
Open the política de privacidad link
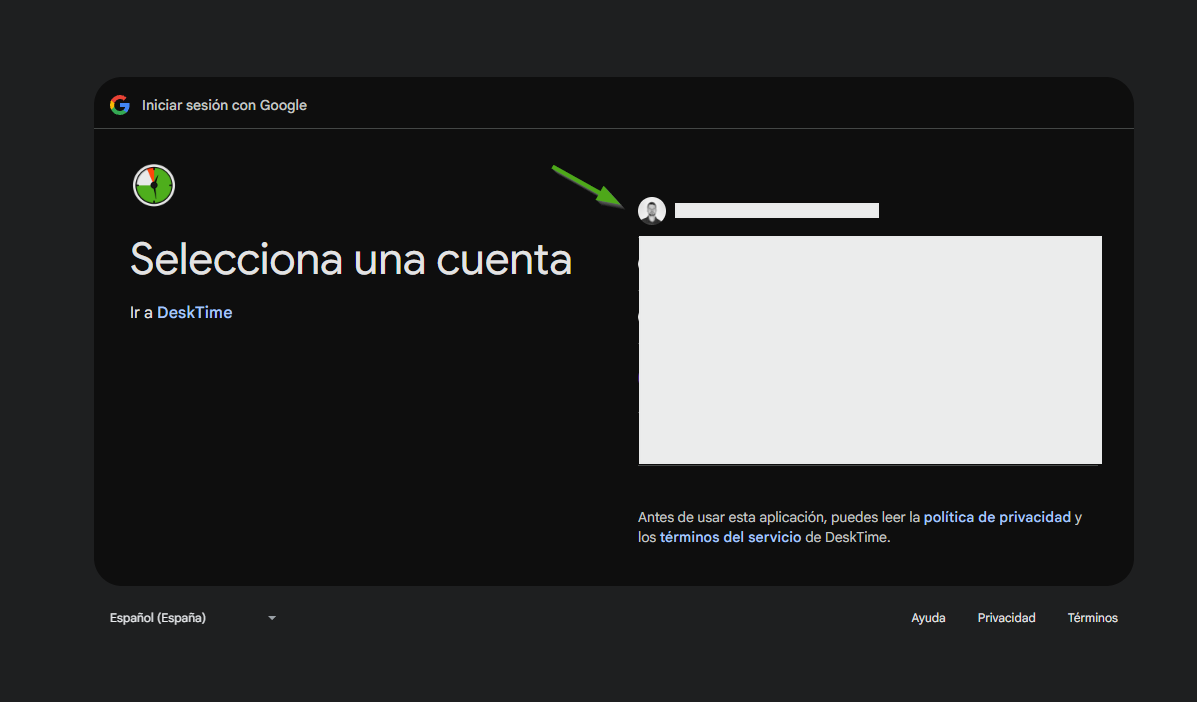(x=997, y=517)
